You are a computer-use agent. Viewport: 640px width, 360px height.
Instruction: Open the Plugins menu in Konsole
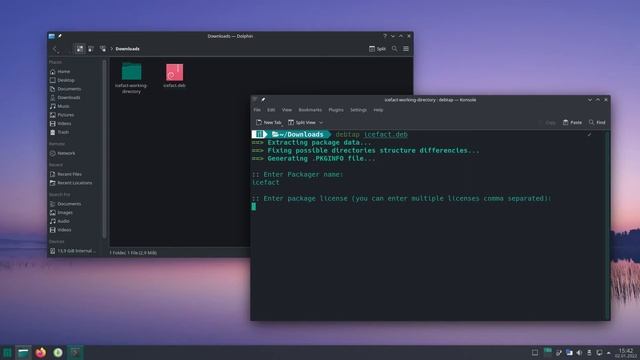coord(336,110)
